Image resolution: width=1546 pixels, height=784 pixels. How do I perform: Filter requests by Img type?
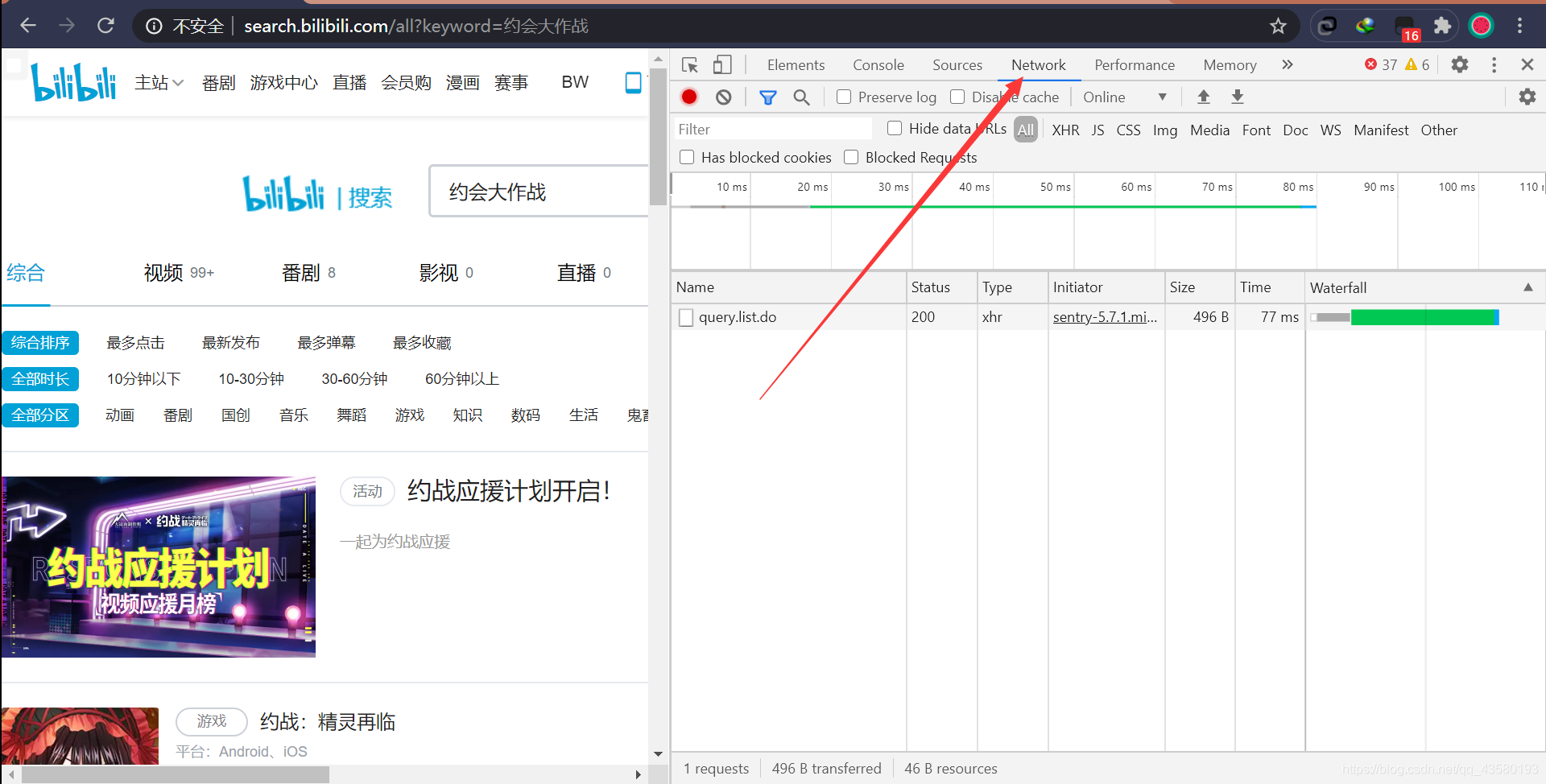(1164, 130)
